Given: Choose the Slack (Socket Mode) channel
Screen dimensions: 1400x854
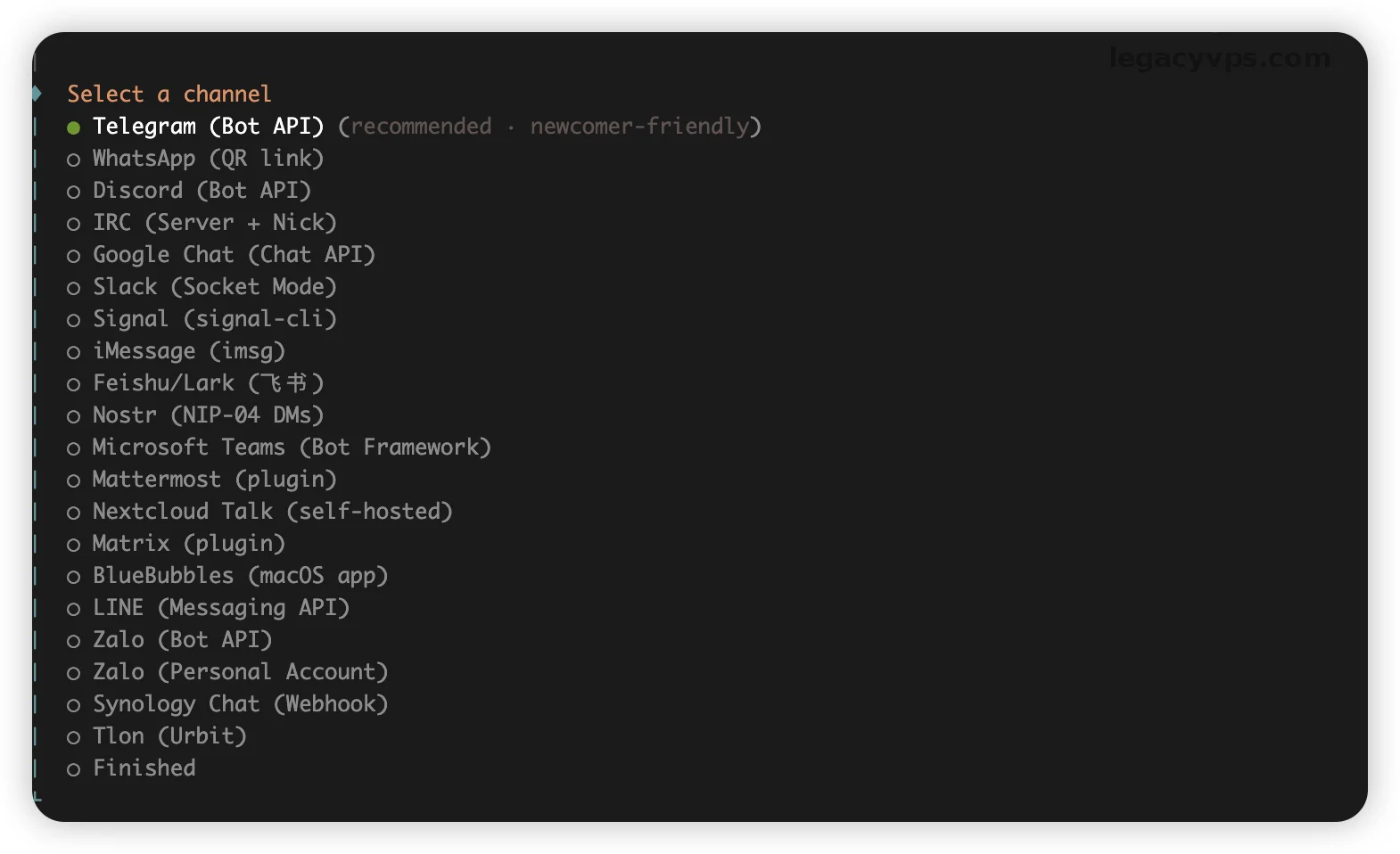Looking at the screenshot, I should (214, 287).
